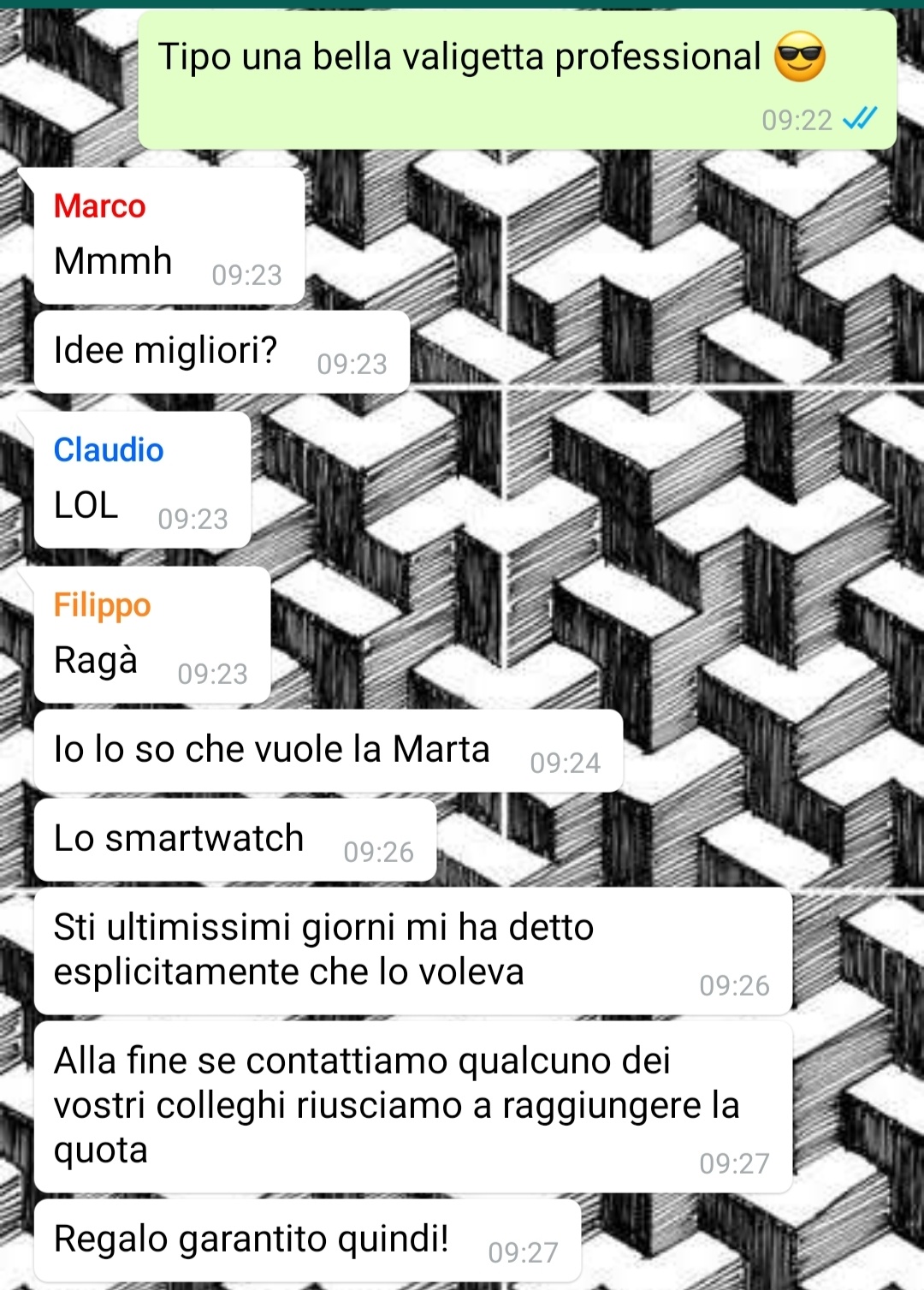
Task: Open Filippo's contact name
Action: coord(102,605)
